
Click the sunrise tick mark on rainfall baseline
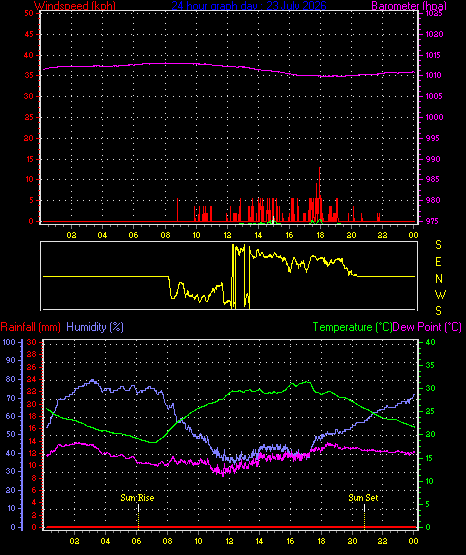click(x=138, y=517)
